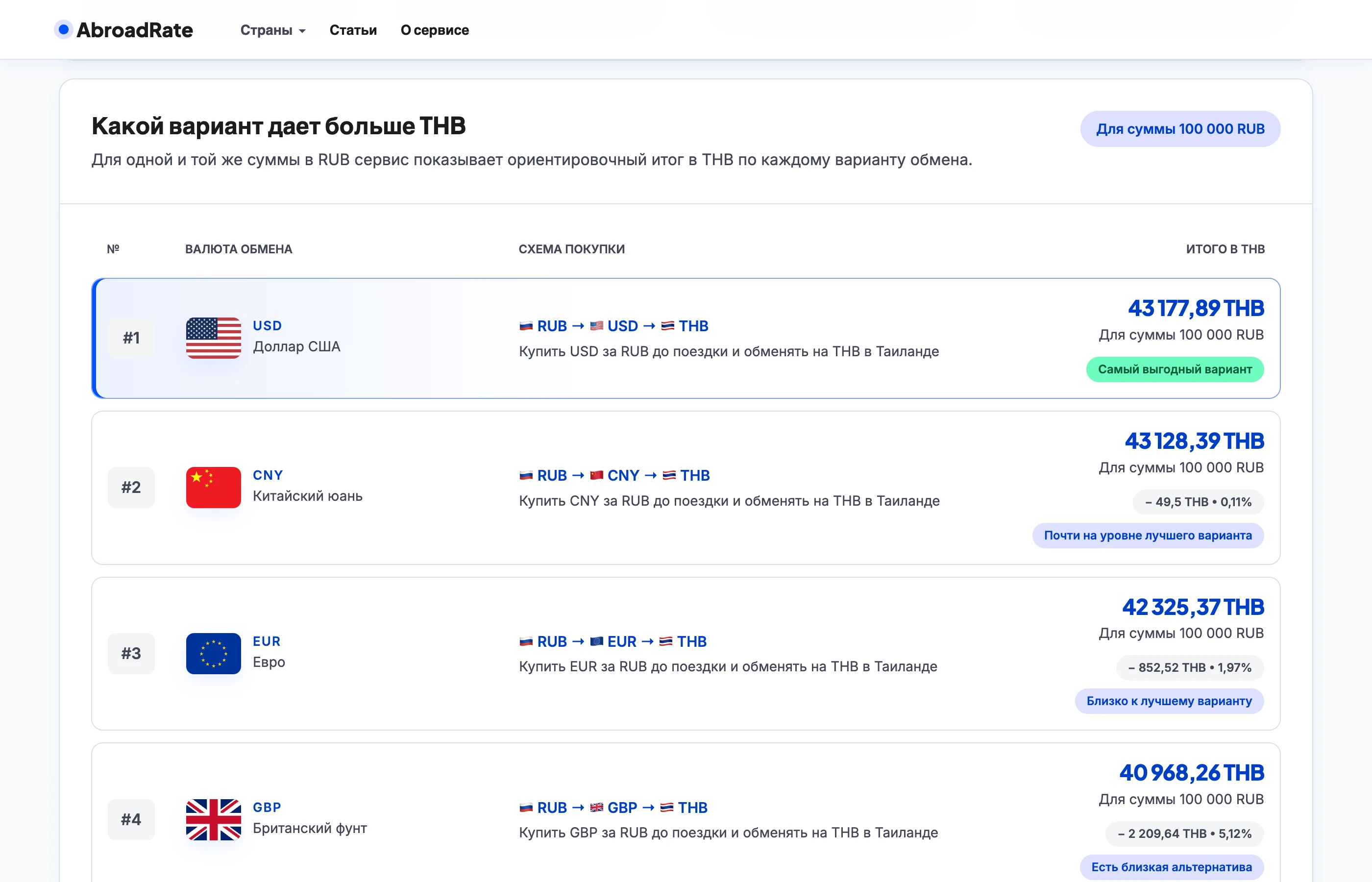Expand the Страны dropdown menu

[272, 30]
